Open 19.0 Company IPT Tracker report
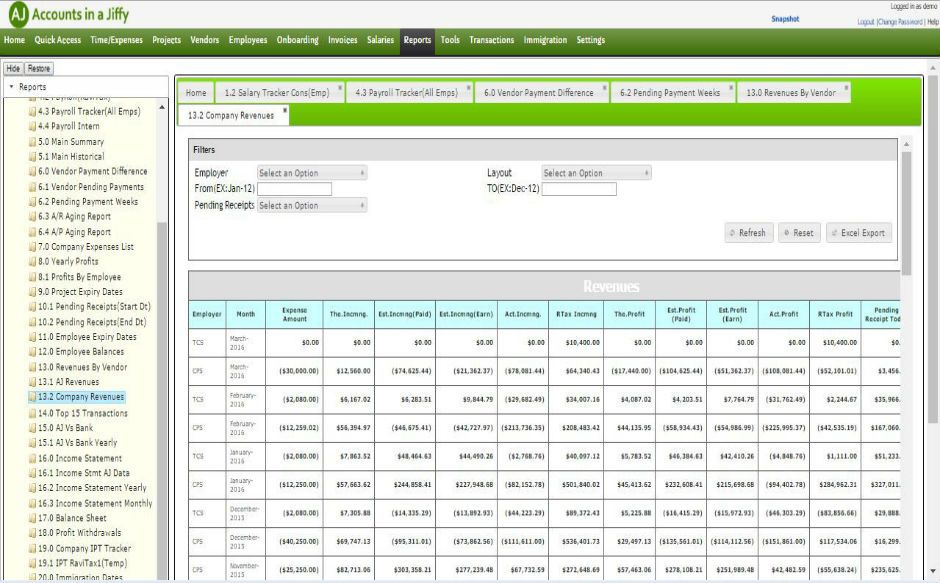Image resolution: width=940 pixels, height=583 pixels. 85,548
